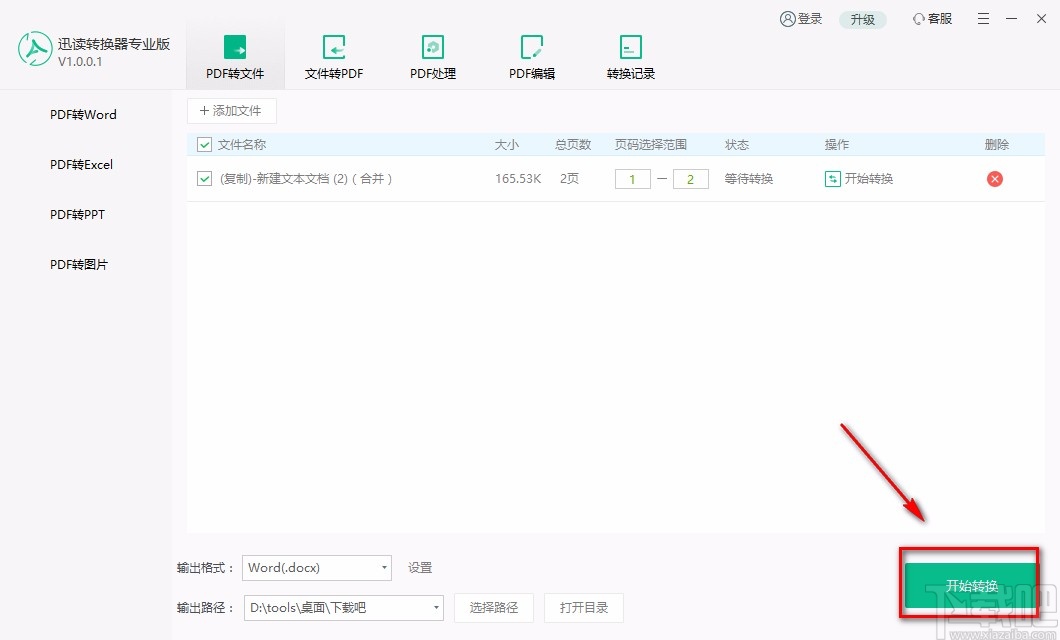Toggle the 文件名称 select-all checkbox
1060x640 pixels.
[x=203, y=144]
